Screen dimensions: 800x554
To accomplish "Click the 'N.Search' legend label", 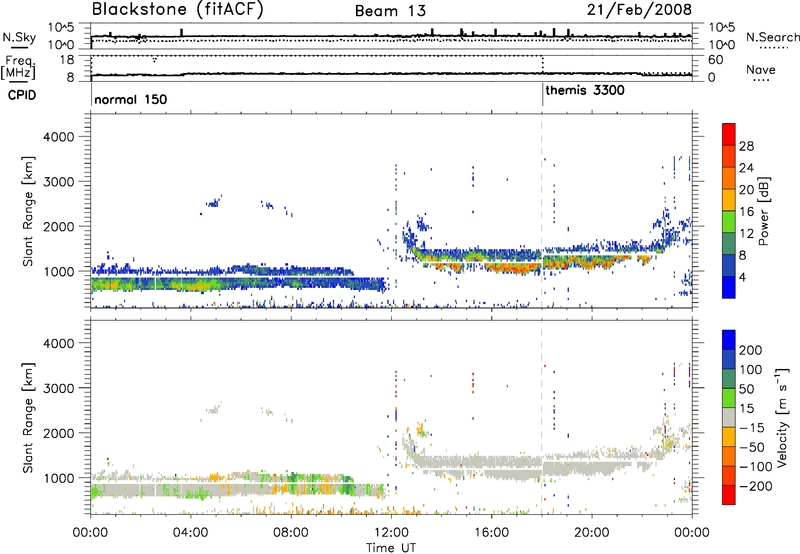I will [772, 37].
